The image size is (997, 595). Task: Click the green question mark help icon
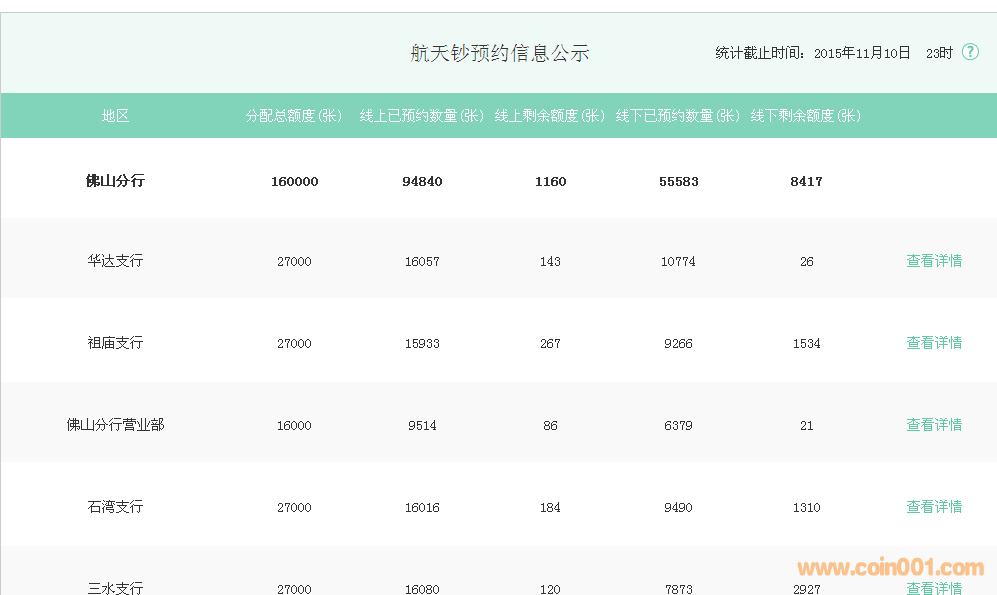pos(970,52)
